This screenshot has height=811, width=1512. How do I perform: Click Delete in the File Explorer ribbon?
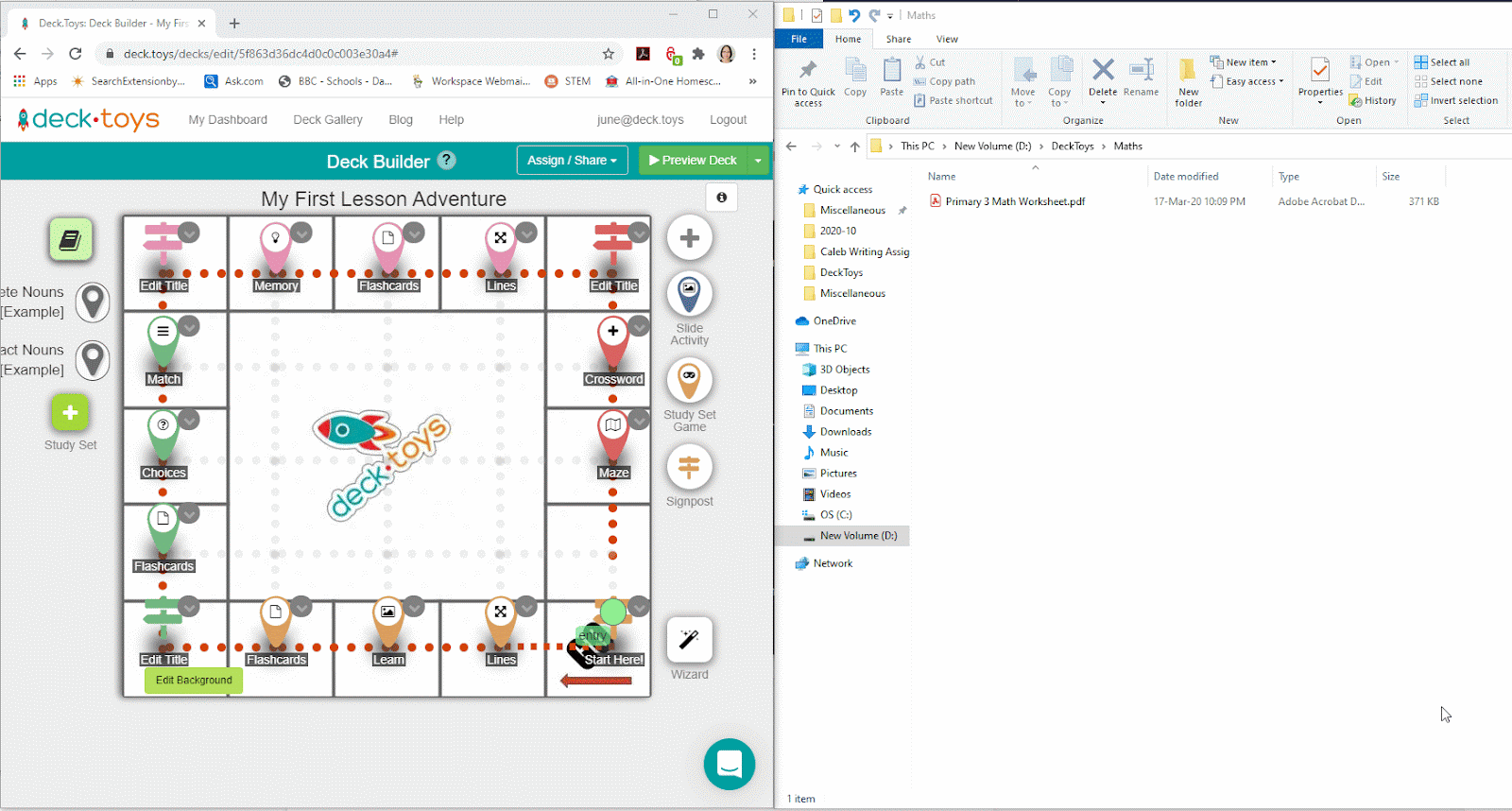click(x=1103, y=79)
